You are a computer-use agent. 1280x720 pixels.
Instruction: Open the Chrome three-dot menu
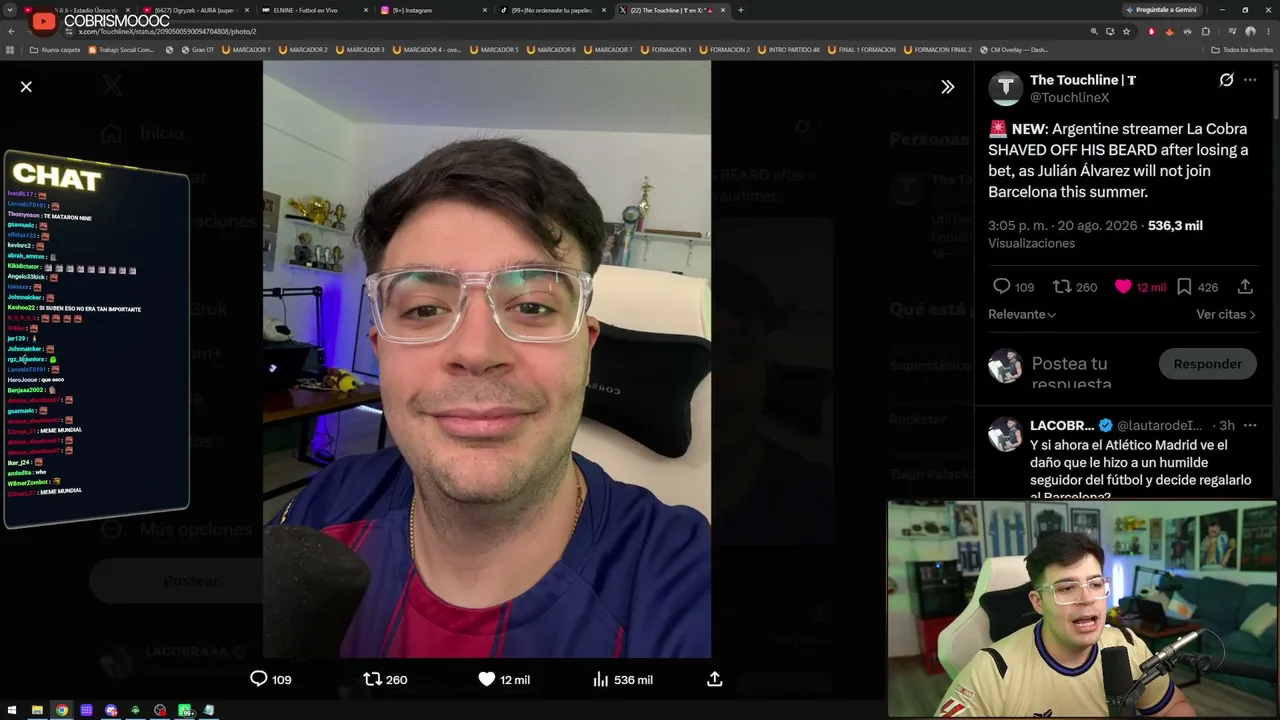point(1268,31)
